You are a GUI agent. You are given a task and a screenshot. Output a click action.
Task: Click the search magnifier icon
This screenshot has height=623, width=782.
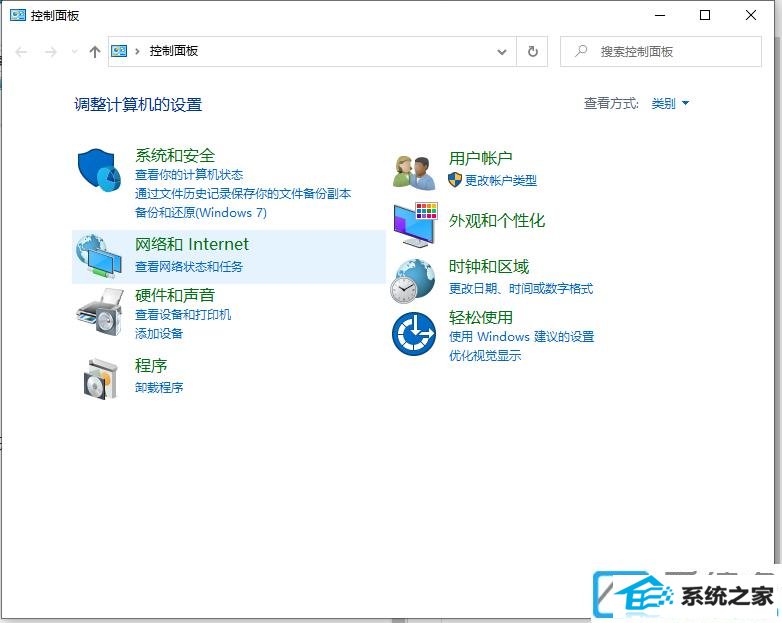pos(581,51)
